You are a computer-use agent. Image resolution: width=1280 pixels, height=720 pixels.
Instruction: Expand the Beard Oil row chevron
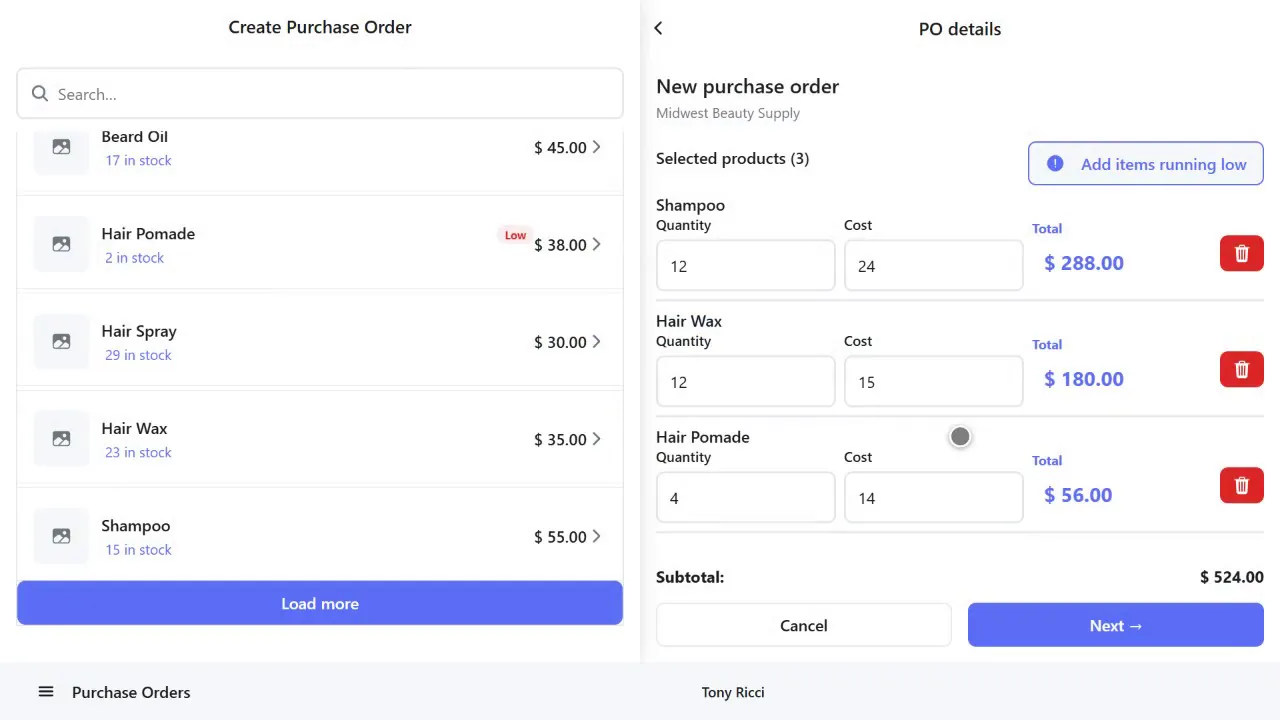coord(597,147)
